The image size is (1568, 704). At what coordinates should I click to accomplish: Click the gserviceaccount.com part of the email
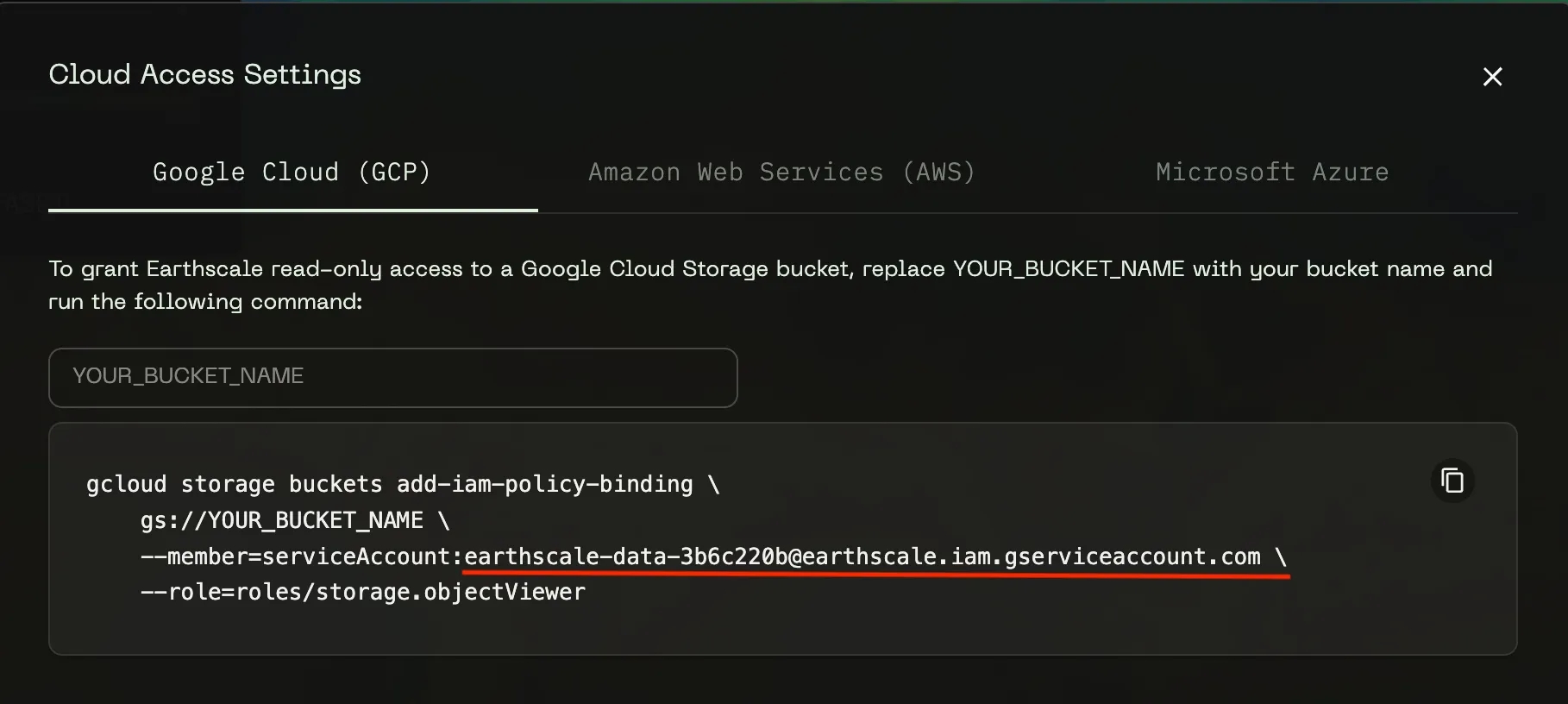pos(1132,557)
